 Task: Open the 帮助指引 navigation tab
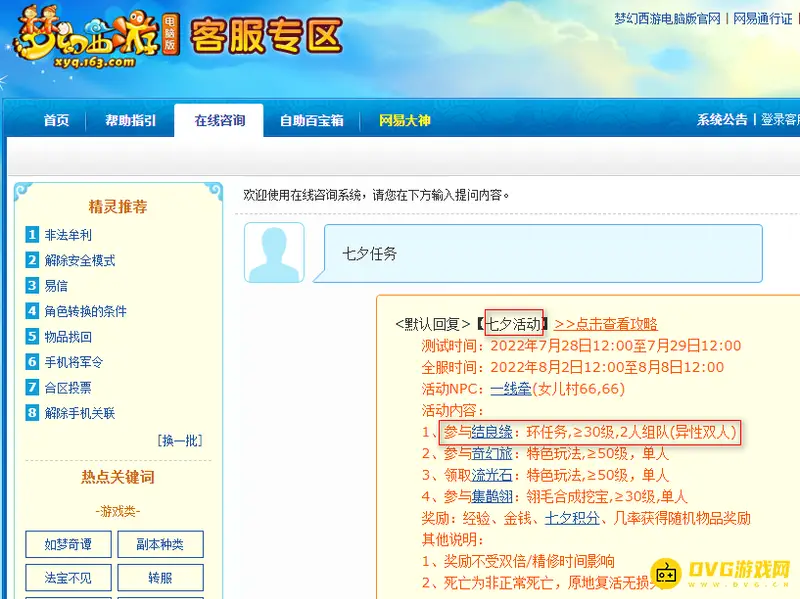tap(131, 120)
